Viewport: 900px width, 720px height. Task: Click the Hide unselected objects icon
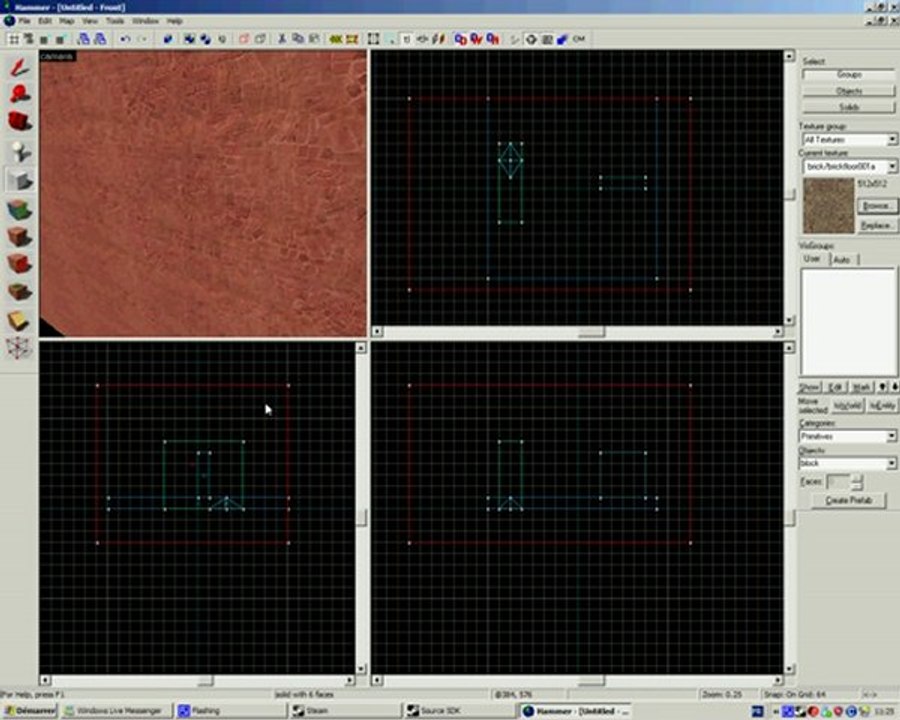point(260,39)
